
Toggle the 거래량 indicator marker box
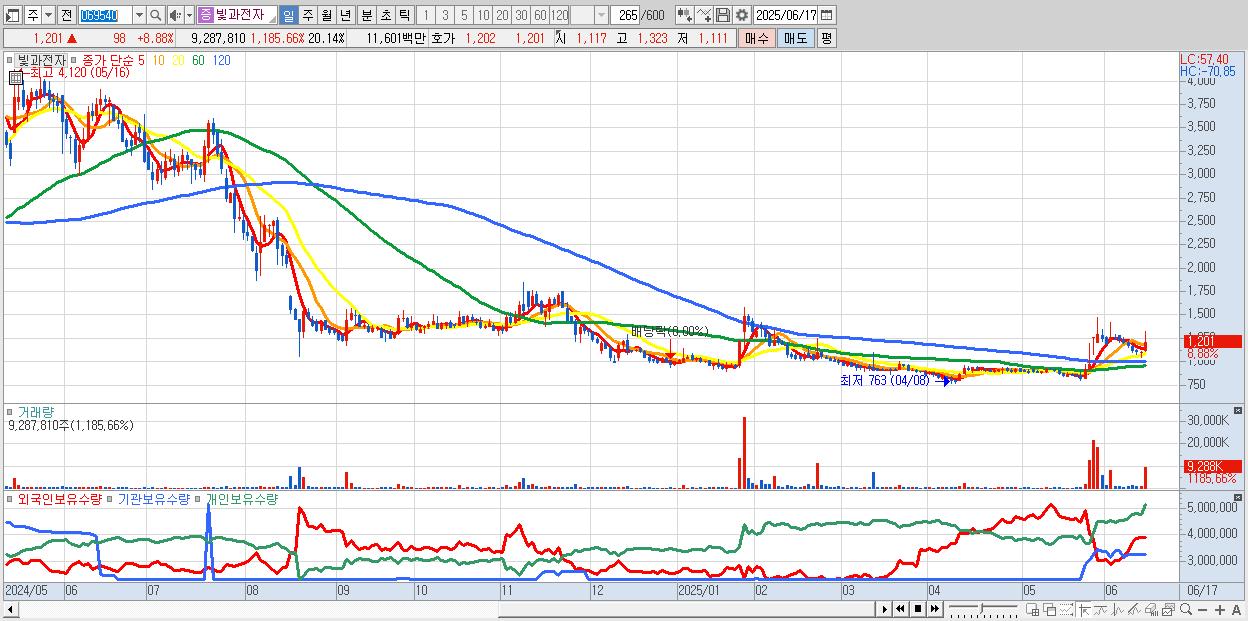(11, 411)
